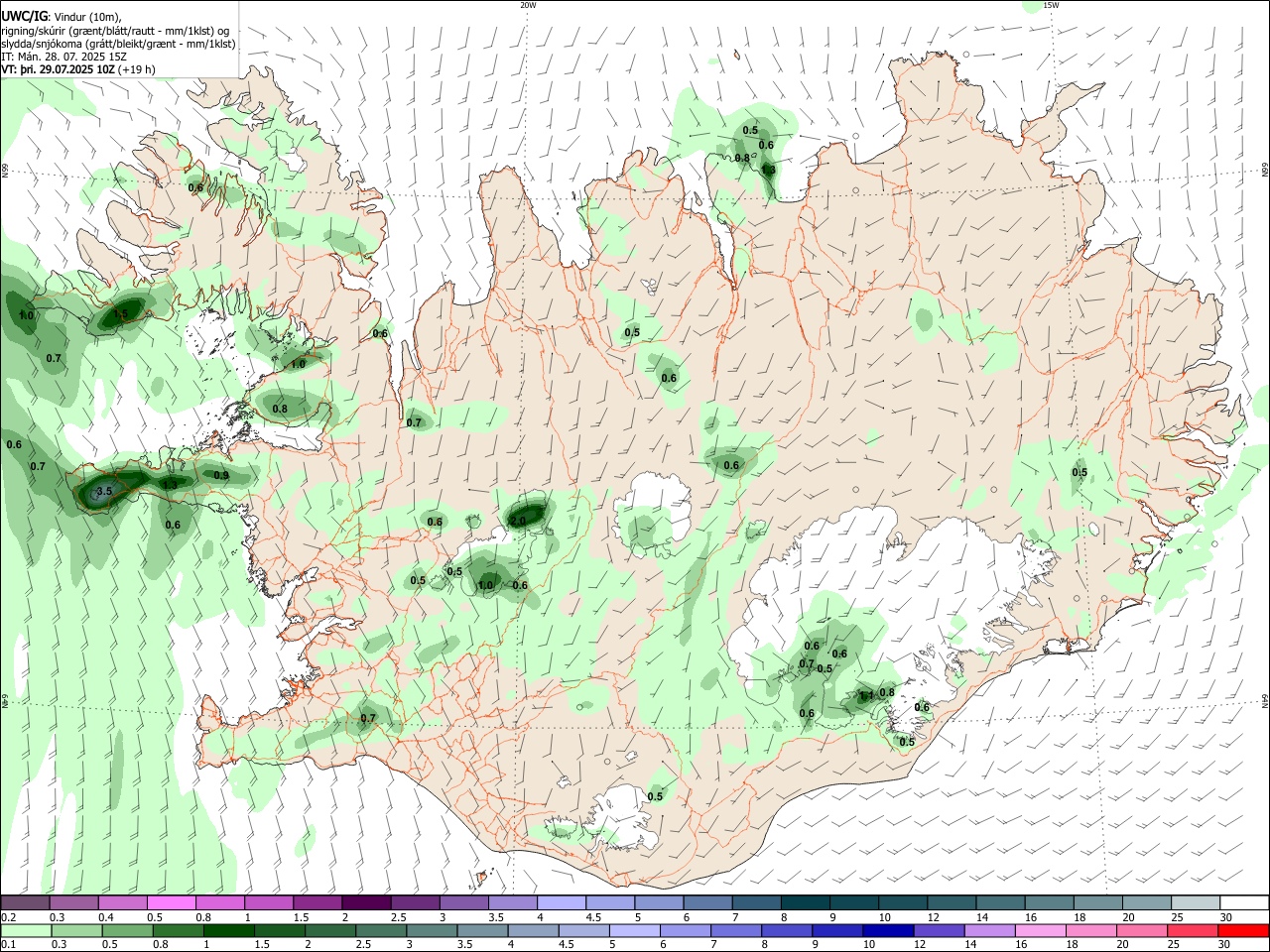This screenshot has height=952, width=1270.
Task: Click the 3.5 precipitation peak value on map
Action: (x=104, y=491)
